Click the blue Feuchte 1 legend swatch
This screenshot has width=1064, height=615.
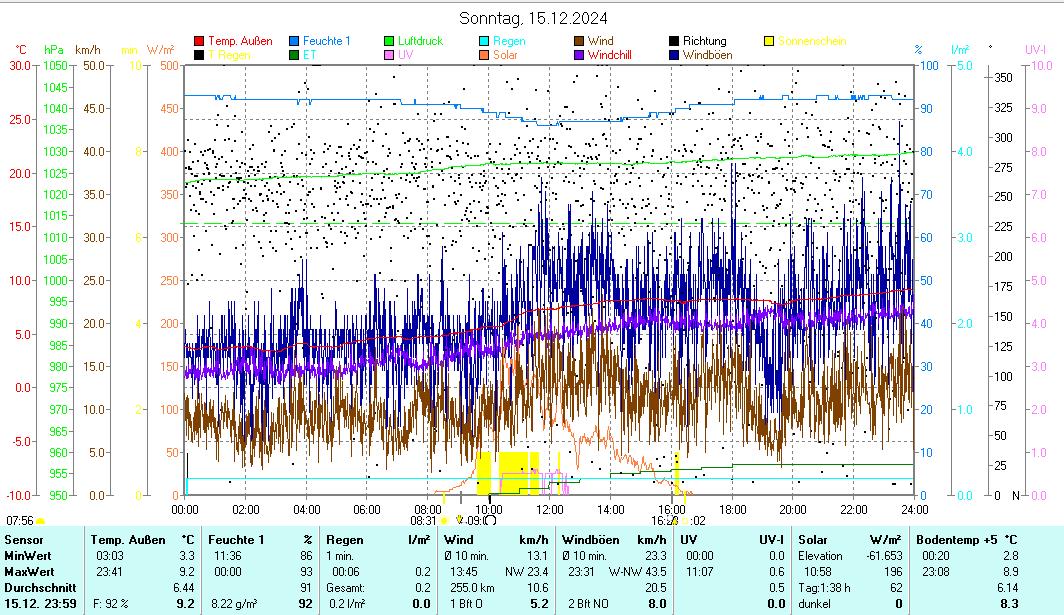click(x=294, y=41)
